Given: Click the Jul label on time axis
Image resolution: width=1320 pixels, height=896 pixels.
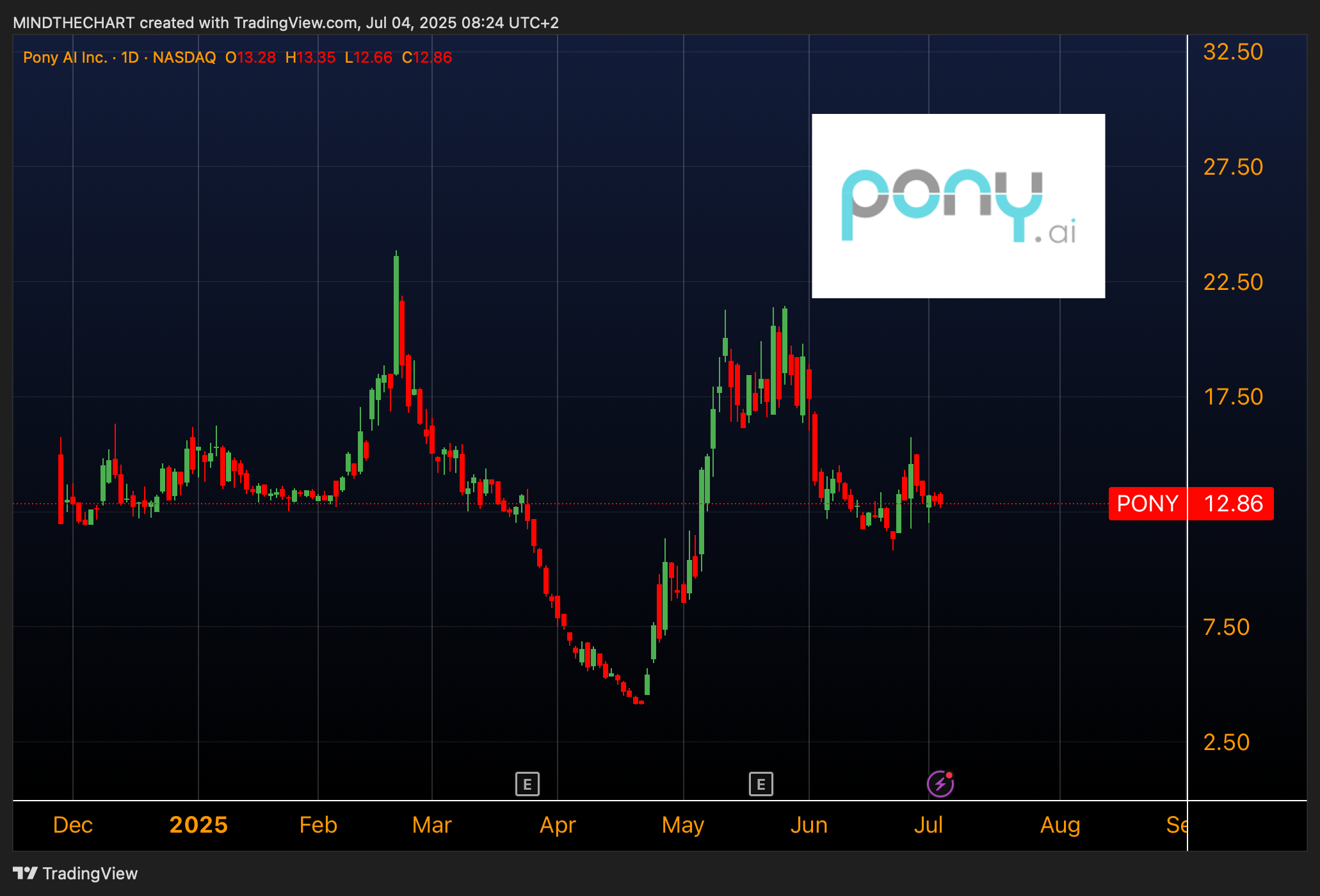Looking at the screenshot, I should (x=928, y=825).
